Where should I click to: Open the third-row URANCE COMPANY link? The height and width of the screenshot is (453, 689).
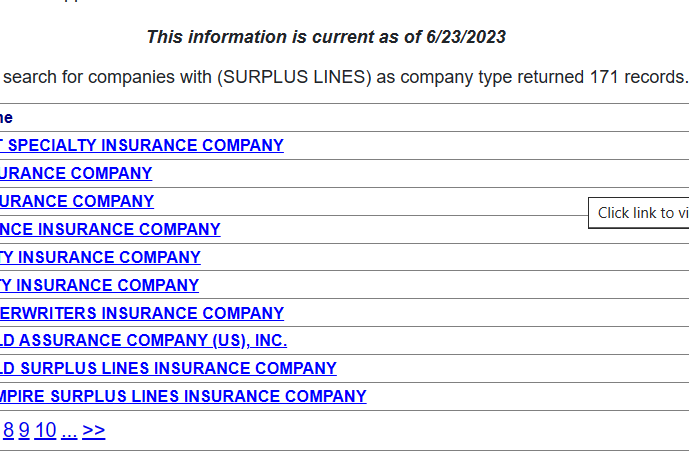tap(77, 201)
